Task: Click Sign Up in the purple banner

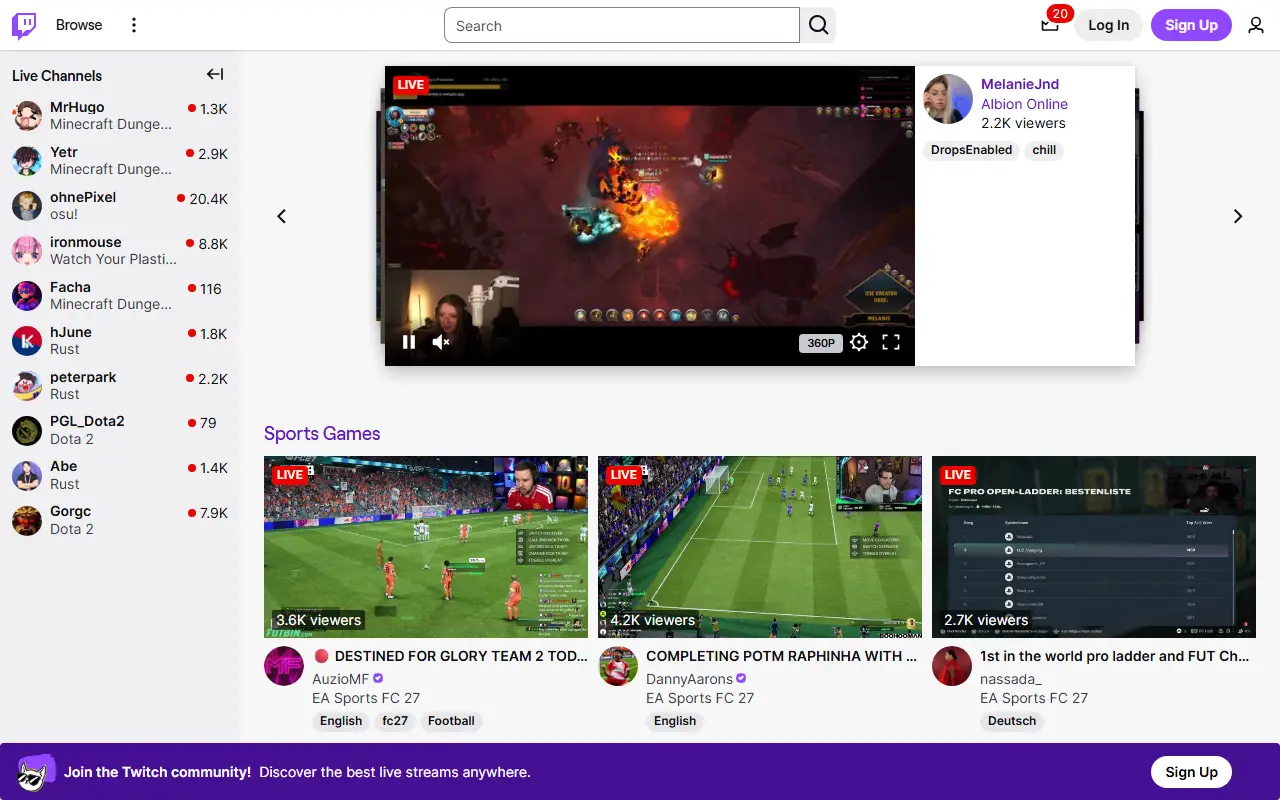Action: [1191, 772]
